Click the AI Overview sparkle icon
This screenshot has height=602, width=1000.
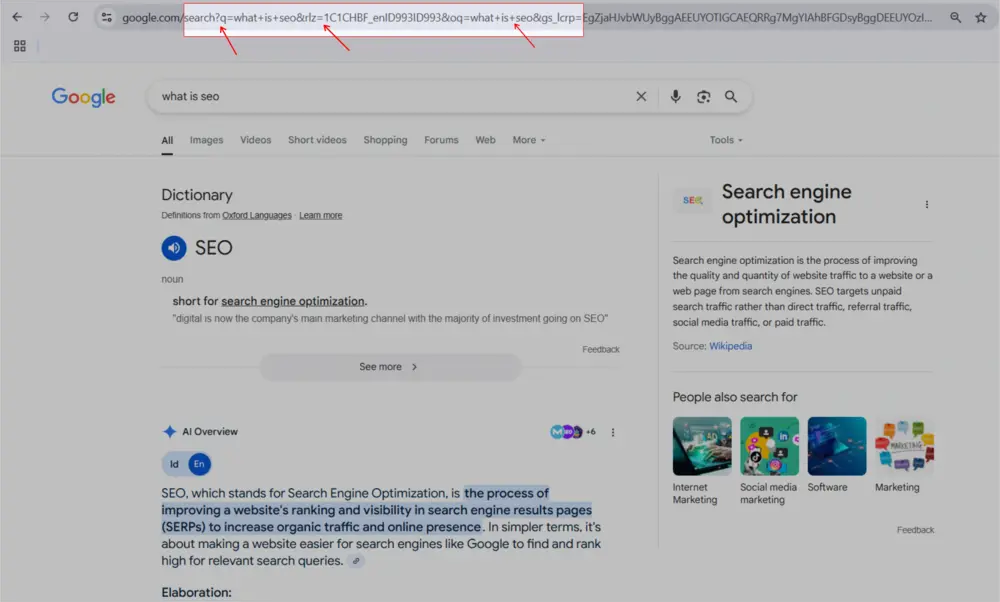point(170,432)
